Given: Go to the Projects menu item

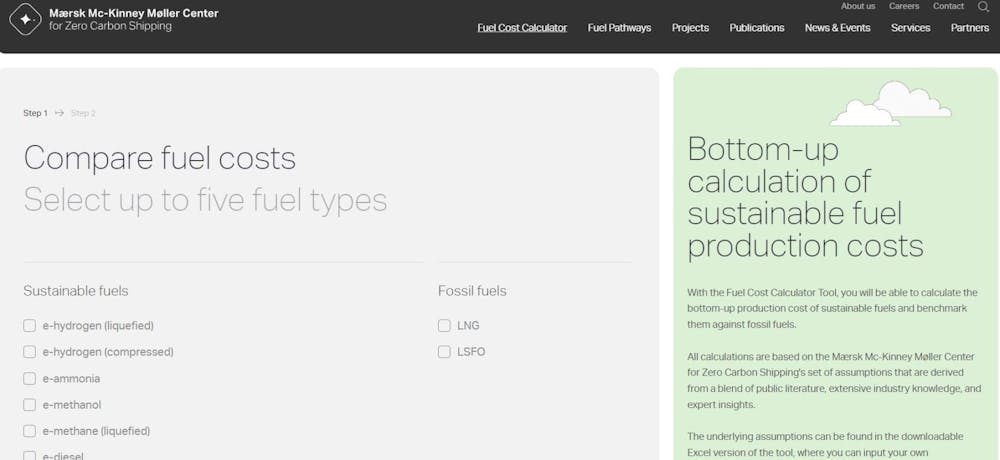Looking at the screenshot, I should (x=690, y=28).
